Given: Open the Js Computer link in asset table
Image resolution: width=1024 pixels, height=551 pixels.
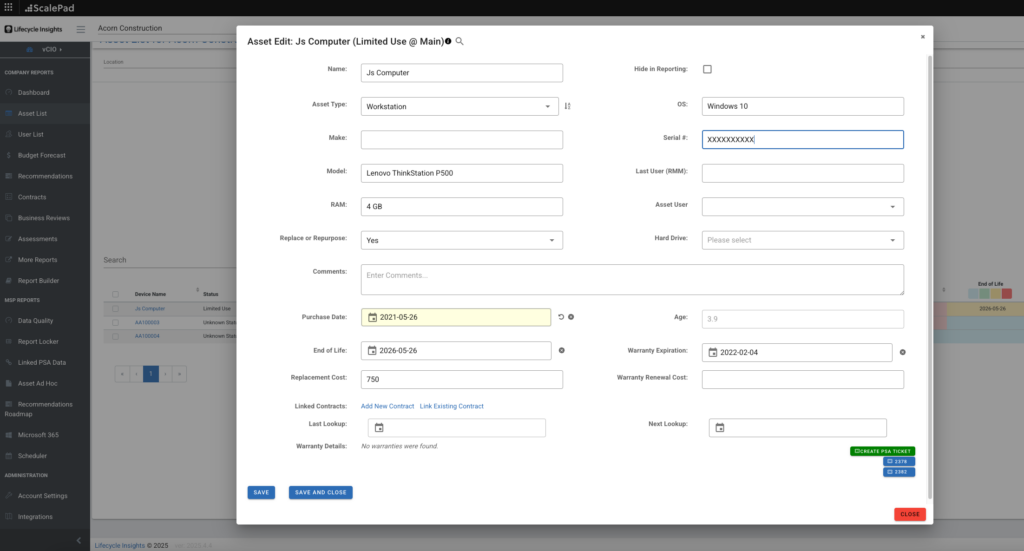Looking at the screenshot, I should pyautogui.click(x=150, y=309).
